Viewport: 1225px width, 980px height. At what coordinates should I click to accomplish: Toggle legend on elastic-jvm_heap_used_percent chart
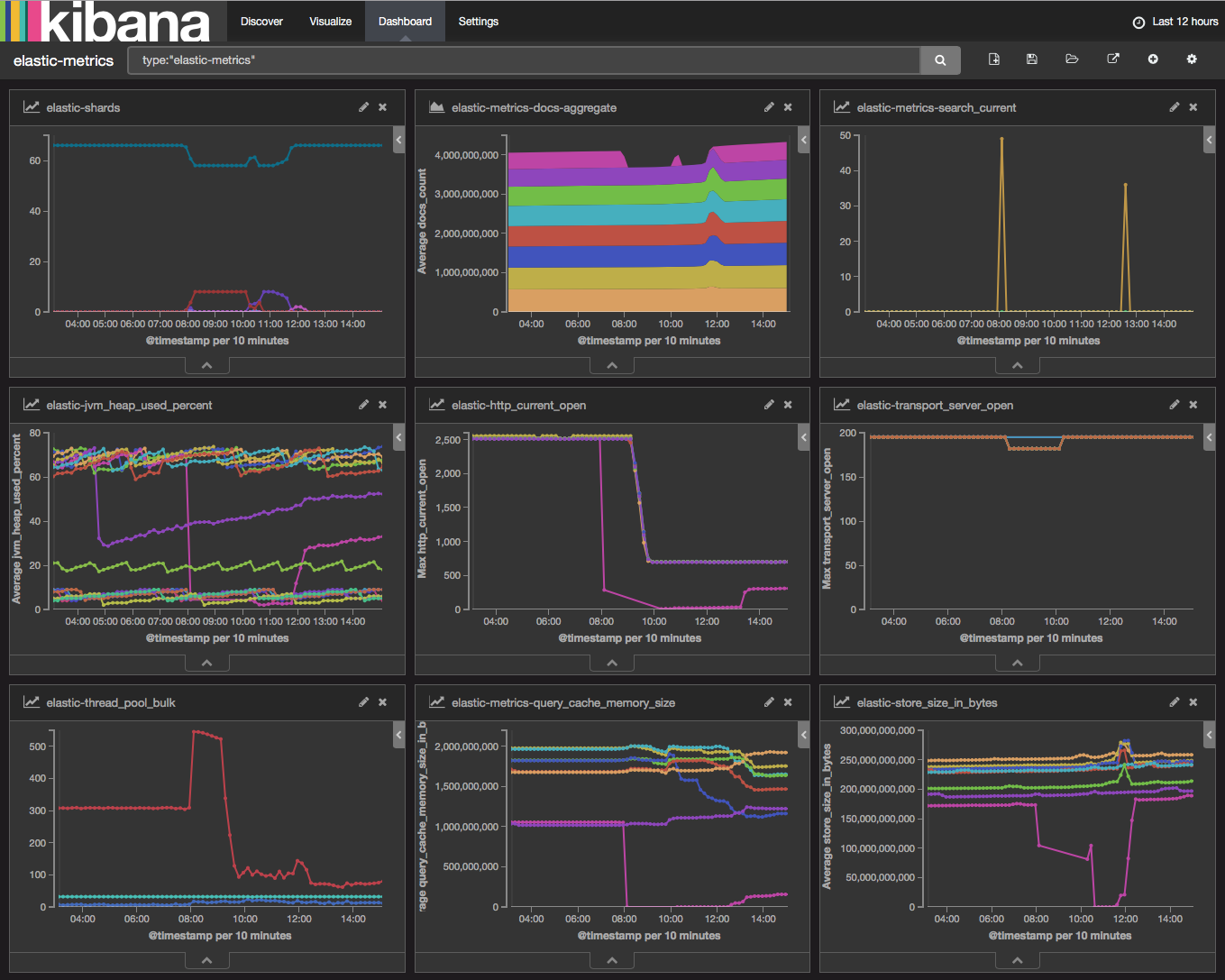point(399,437)
